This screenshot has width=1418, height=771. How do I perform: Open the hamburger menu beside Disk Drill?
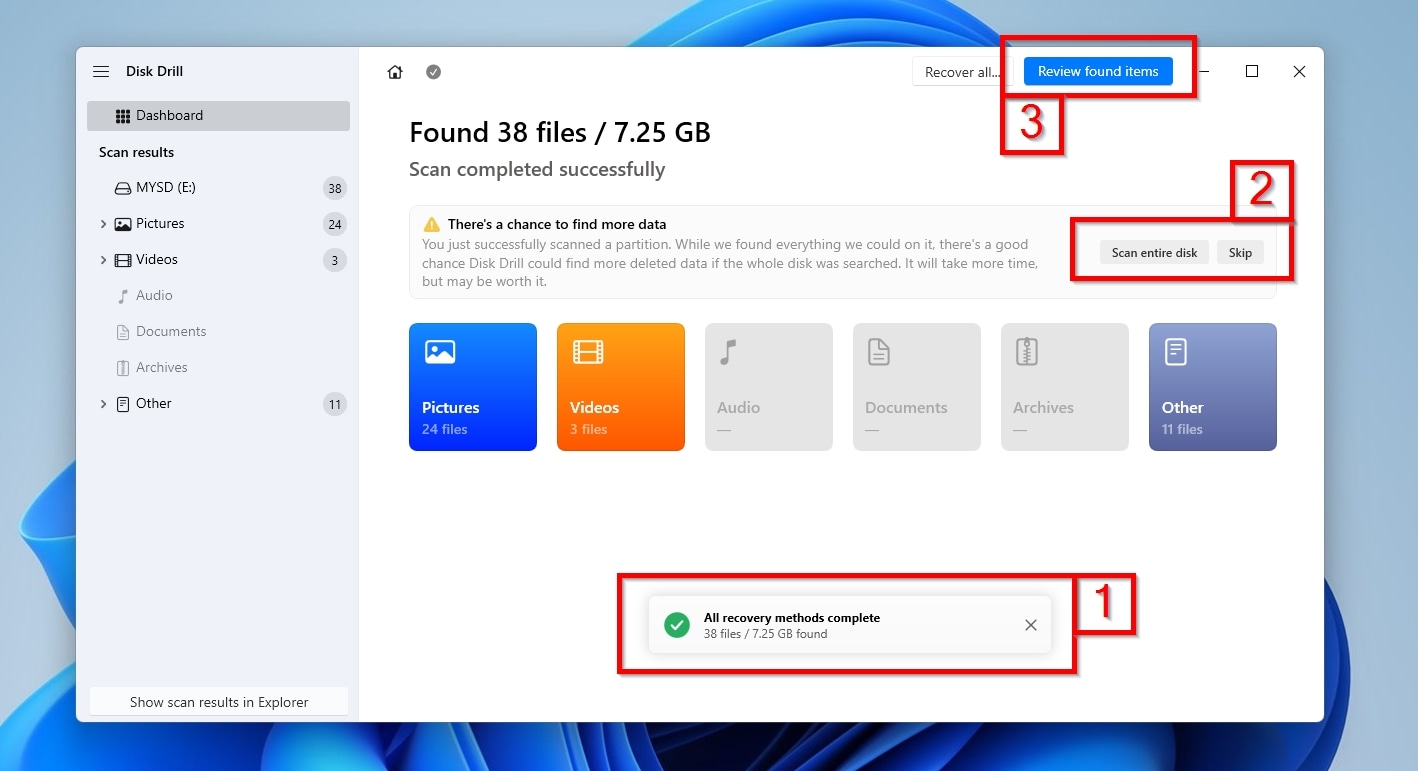pyautogui.click(x=101, y=72)
